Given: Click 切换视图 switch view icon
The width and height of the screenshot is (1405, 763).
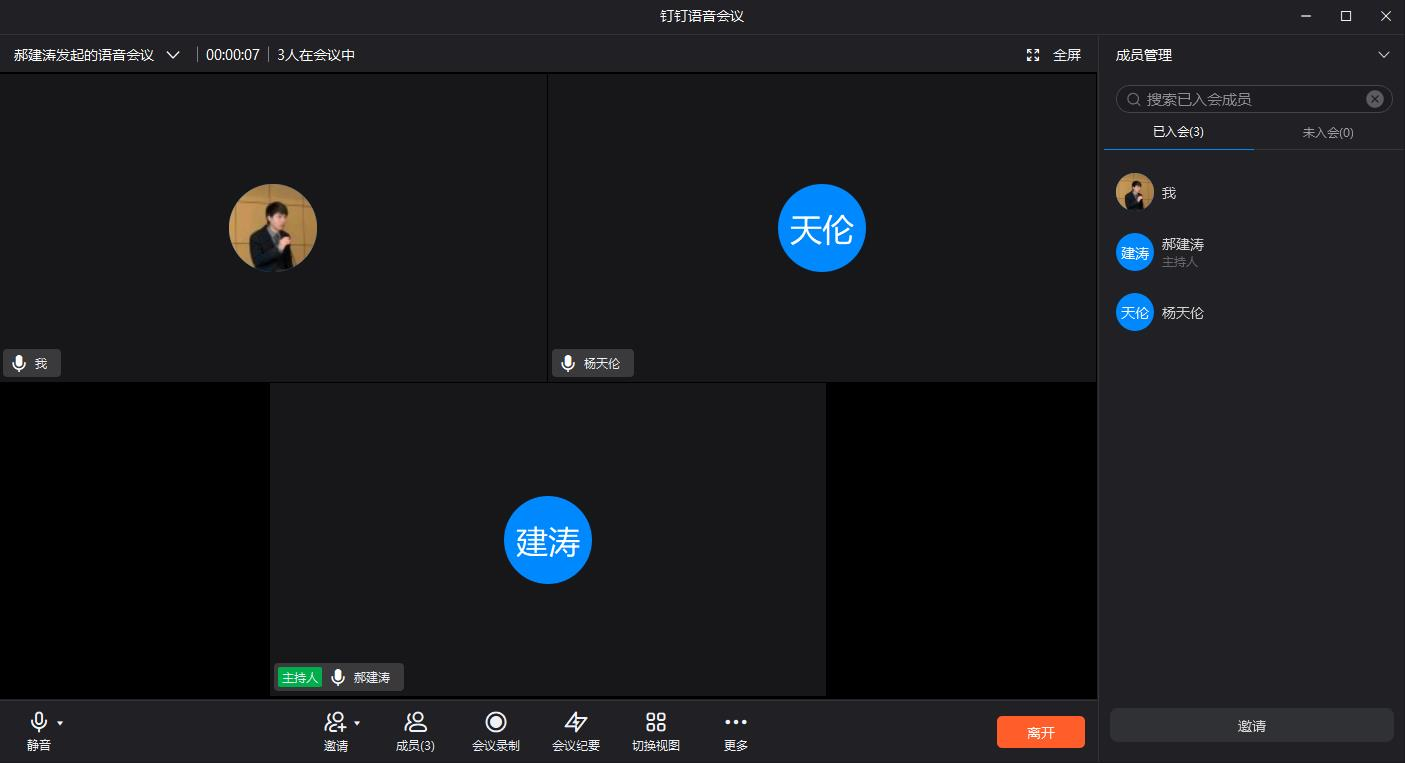Looking at the screenshot, I should click(x=656, y=723).
